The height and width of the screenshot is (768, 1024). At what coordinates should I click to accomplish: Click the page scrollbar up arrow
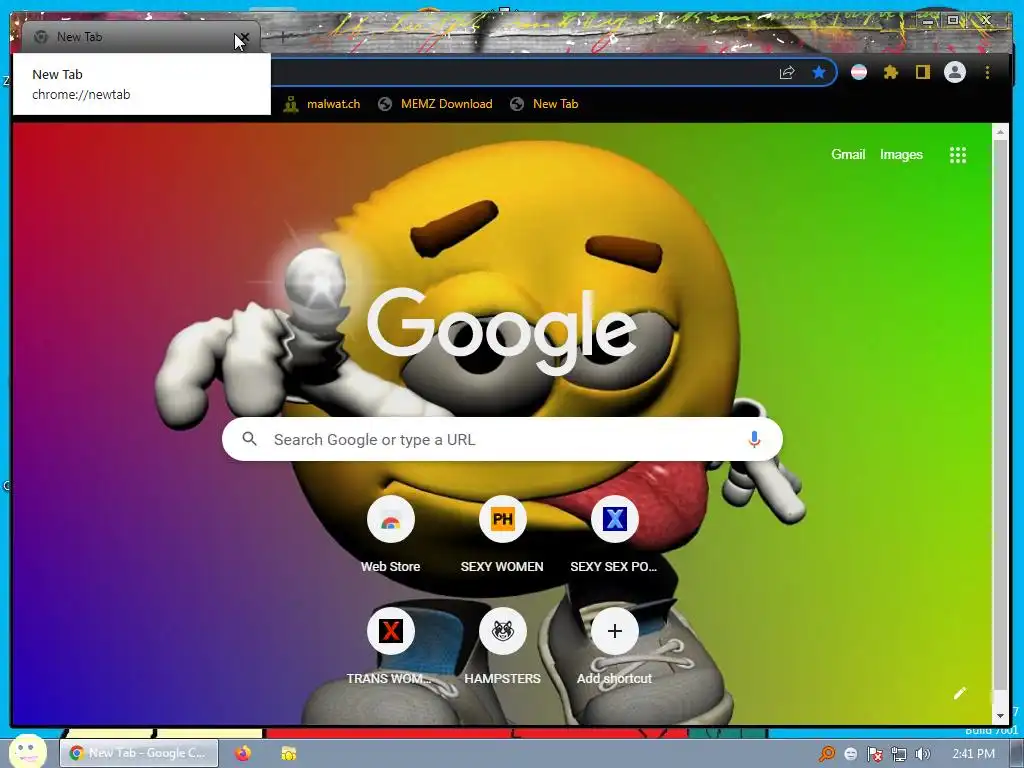click(x=1000, y=132)
